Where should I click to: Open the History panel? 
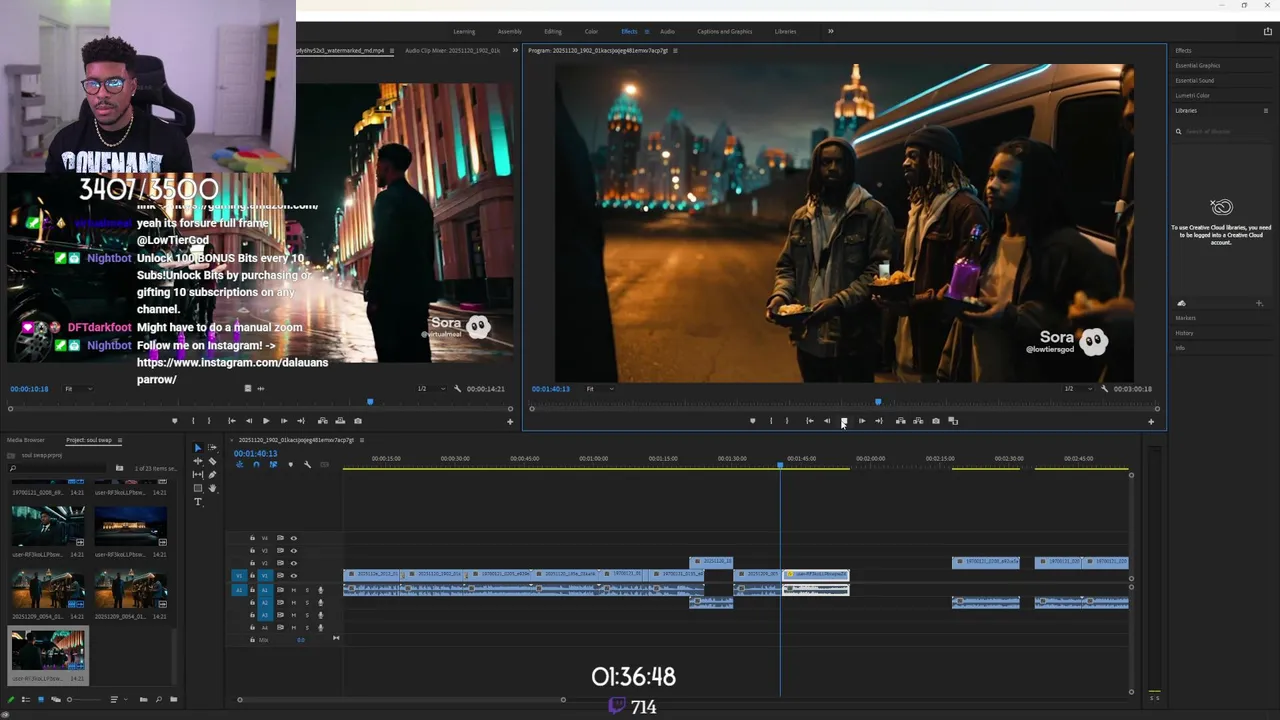click(1185, 333)
